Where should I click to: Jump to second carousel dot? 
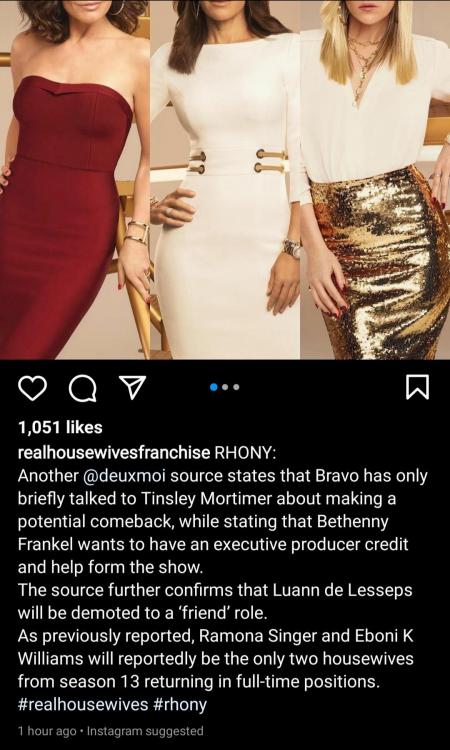[x=226, y=387]
